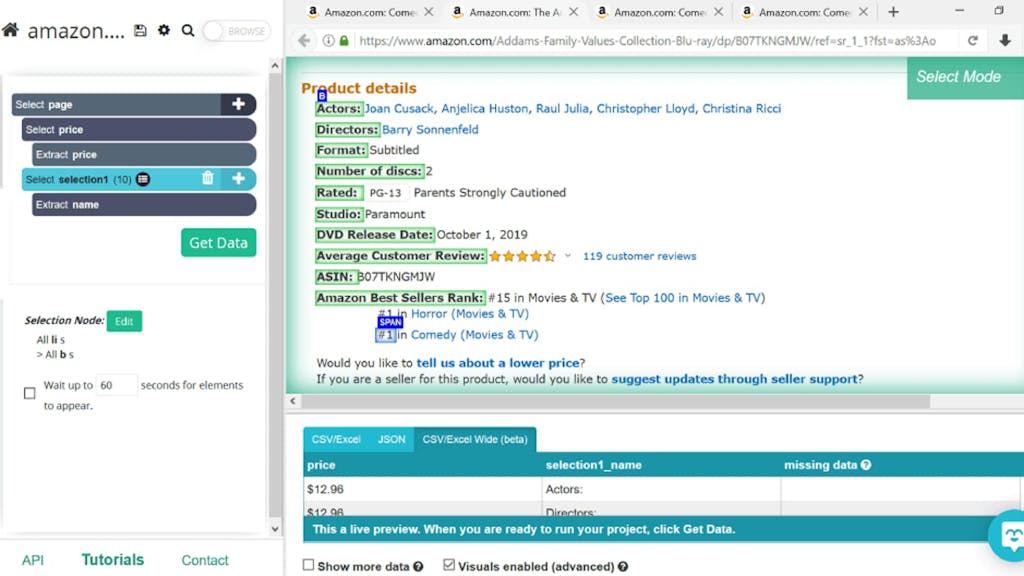
Task: Open help for Visuals enabled option
Action: pos(623,567)
